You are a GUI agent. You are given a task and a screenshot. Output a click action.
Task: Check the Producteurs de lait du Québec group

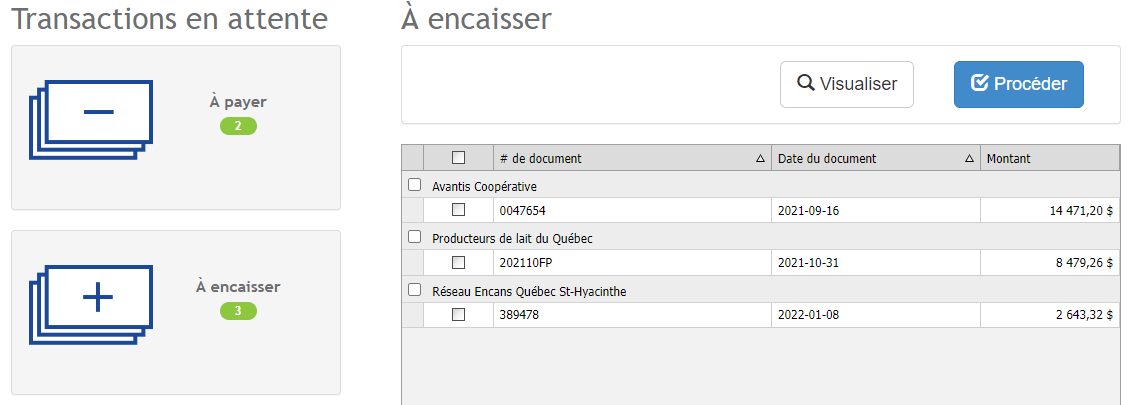coord(415,237)
